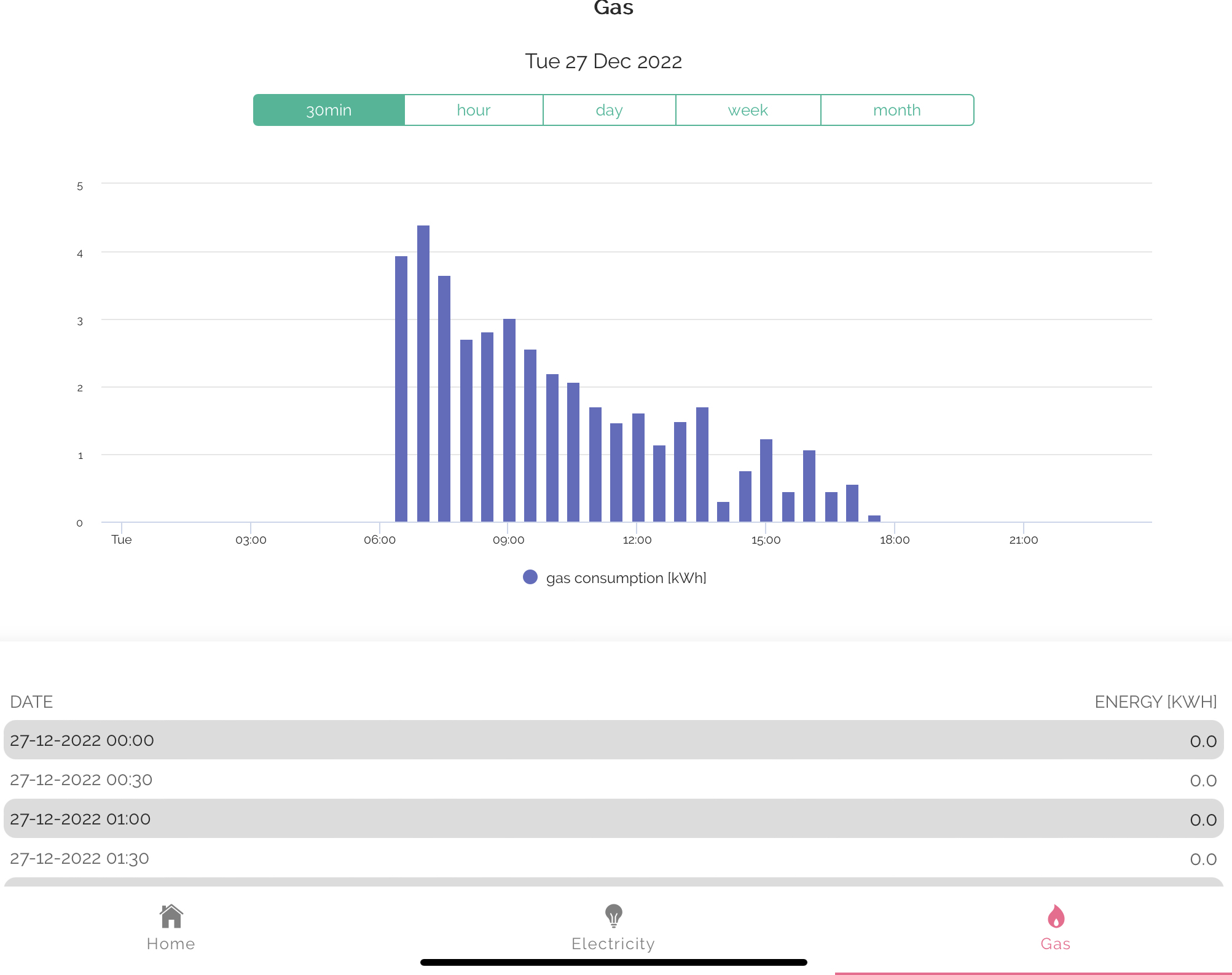Click the Tue 27 Dec 2022 date heading
This screenshot has width=1232, height=975.
[x=603, y=61]
